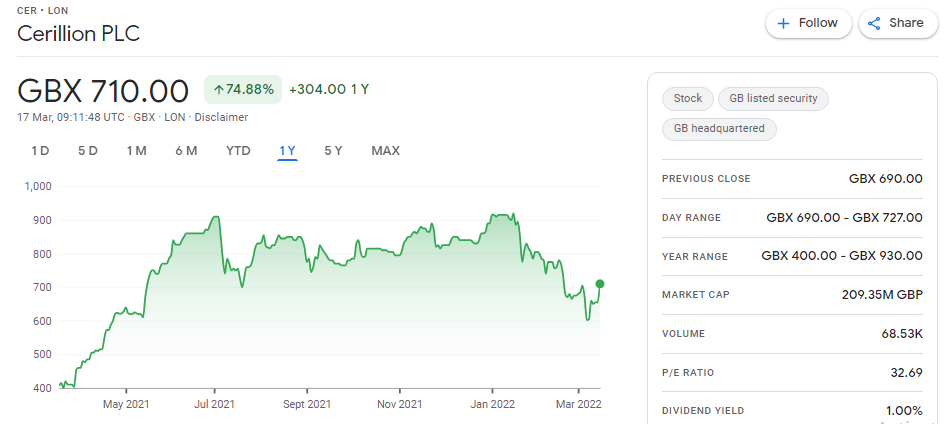Click the PREVIOUS CLOSE label

[706, 179]
